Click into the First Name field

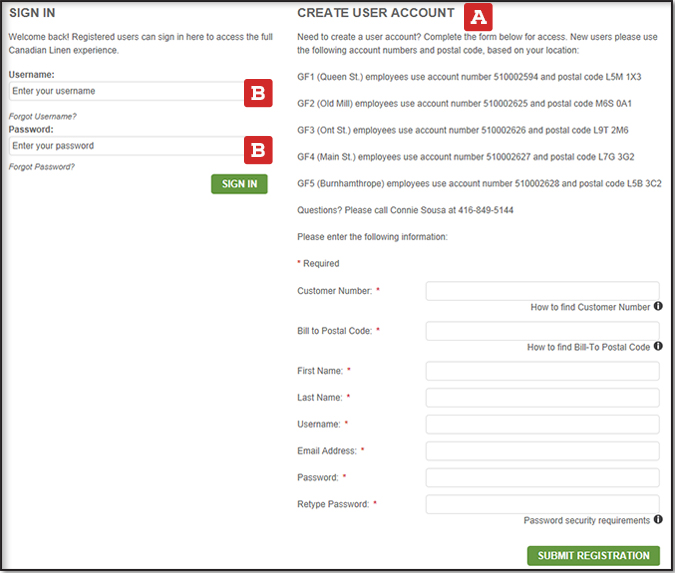point(542,371)
